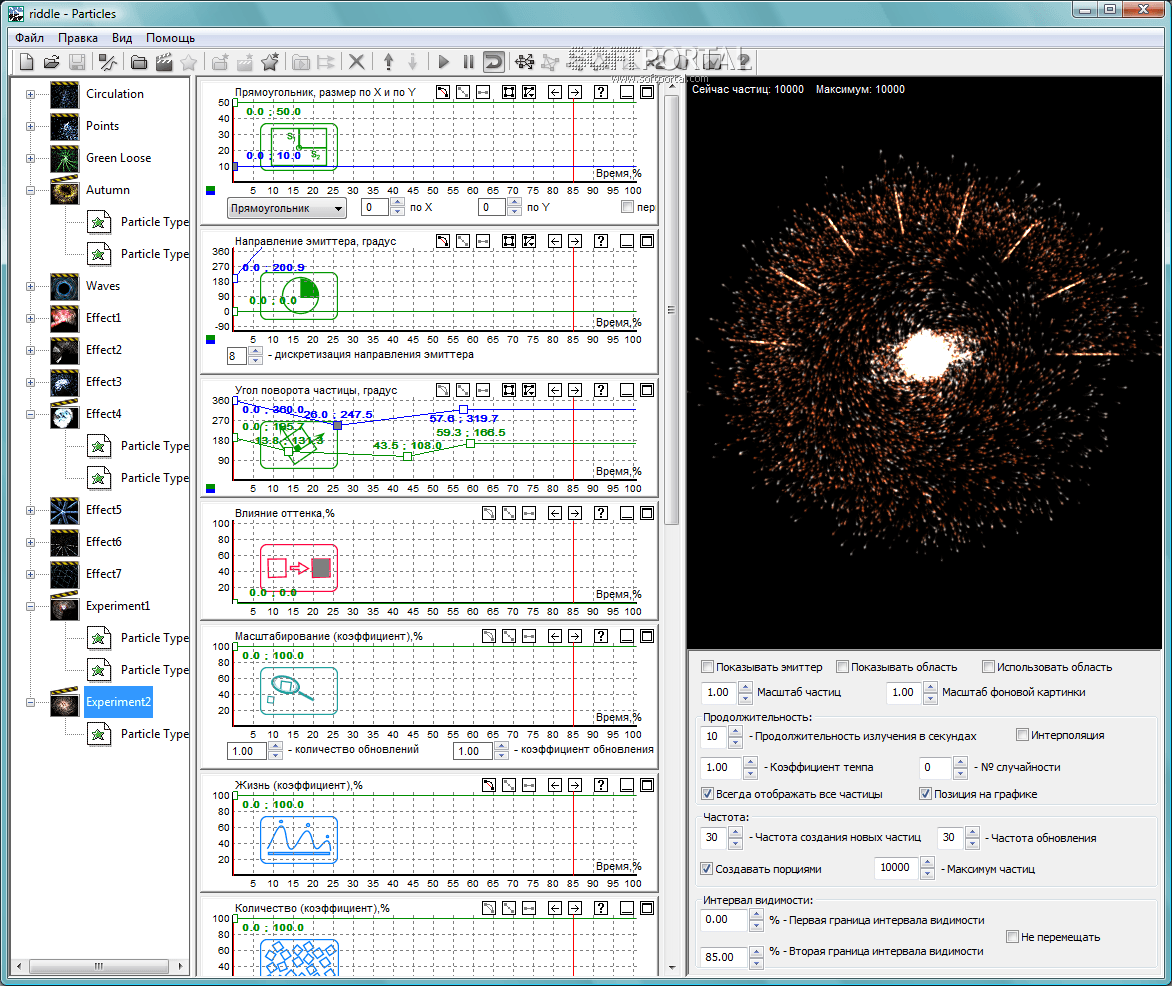The height and width of the screenshot is (986, 1172).
Task: Open the Помощь menu
Action: [x=170, y=38]
